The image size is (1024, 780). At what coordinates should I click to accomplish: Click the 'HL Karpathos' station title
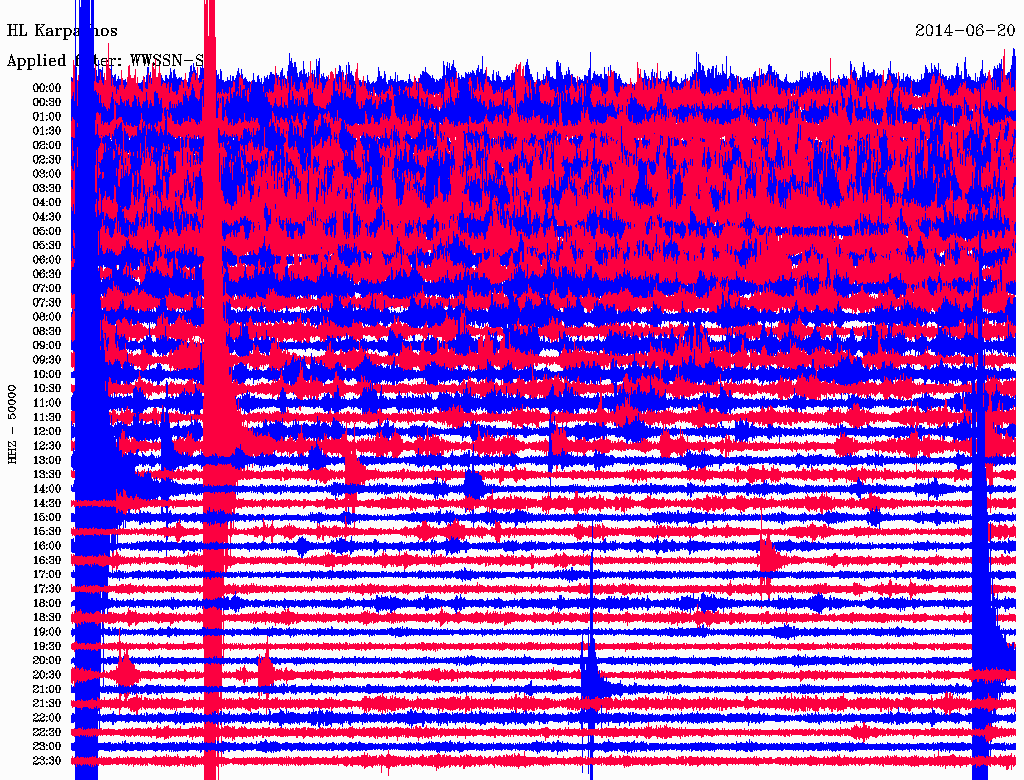(62, 31)
